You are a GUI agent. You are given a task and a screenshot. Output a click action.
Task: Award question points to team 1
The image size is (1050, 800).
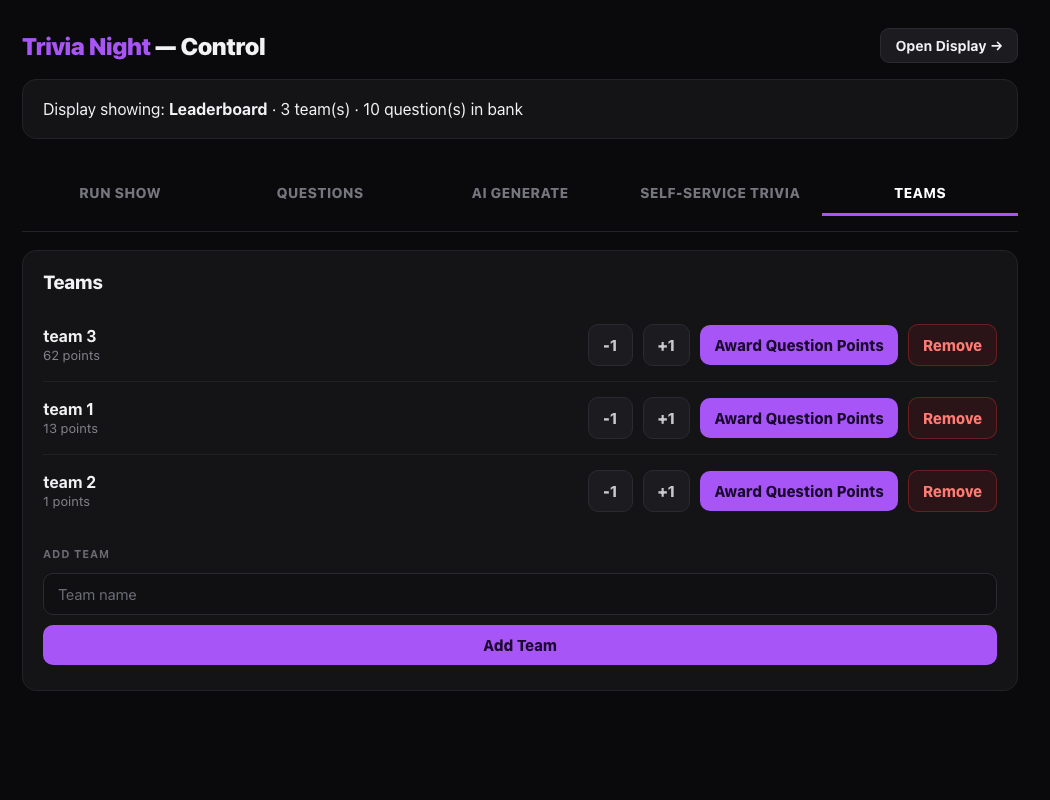[799, 418]
